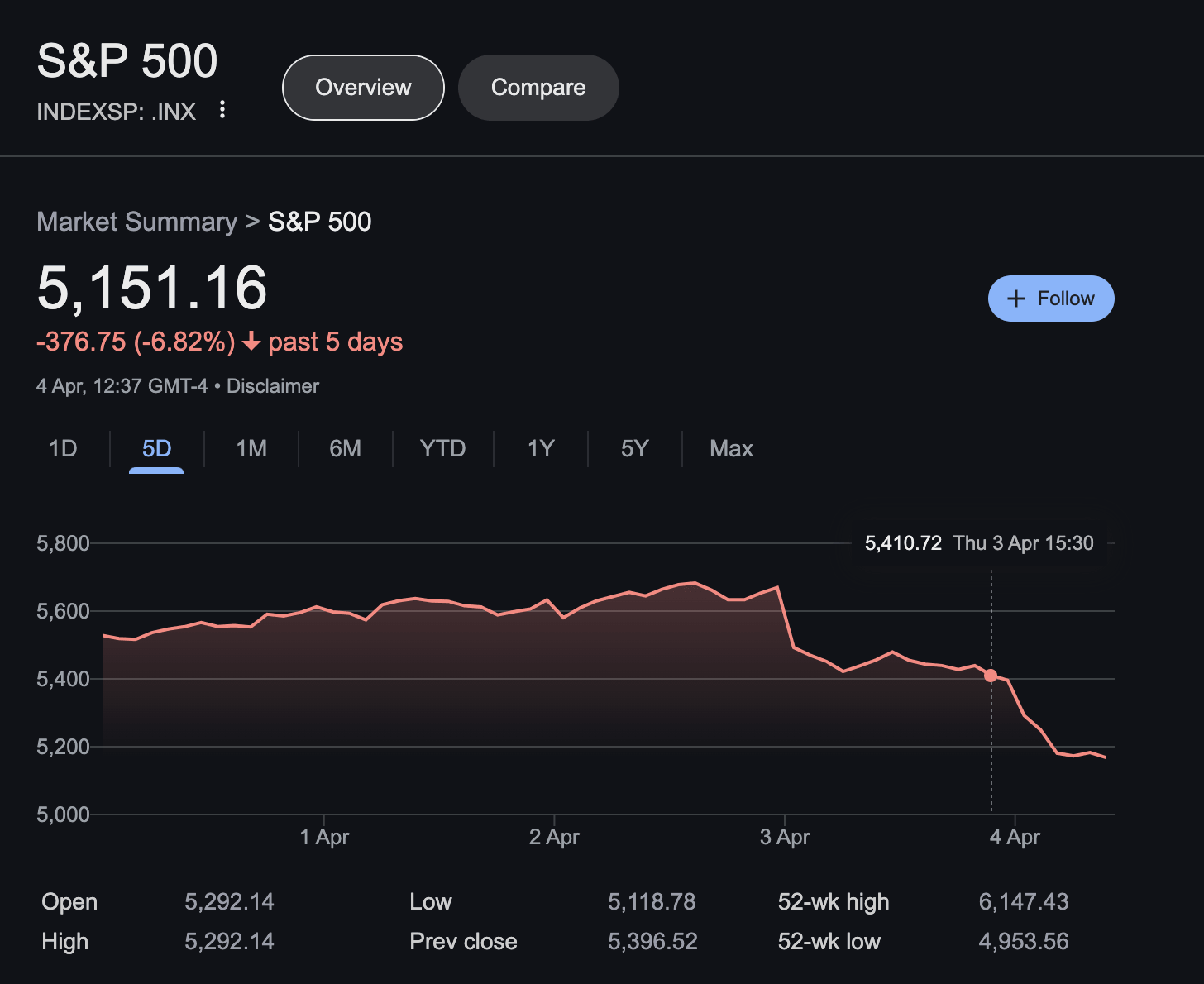Select YTD time range
This screenshot has width=1204, height=984.
(443, 448)
